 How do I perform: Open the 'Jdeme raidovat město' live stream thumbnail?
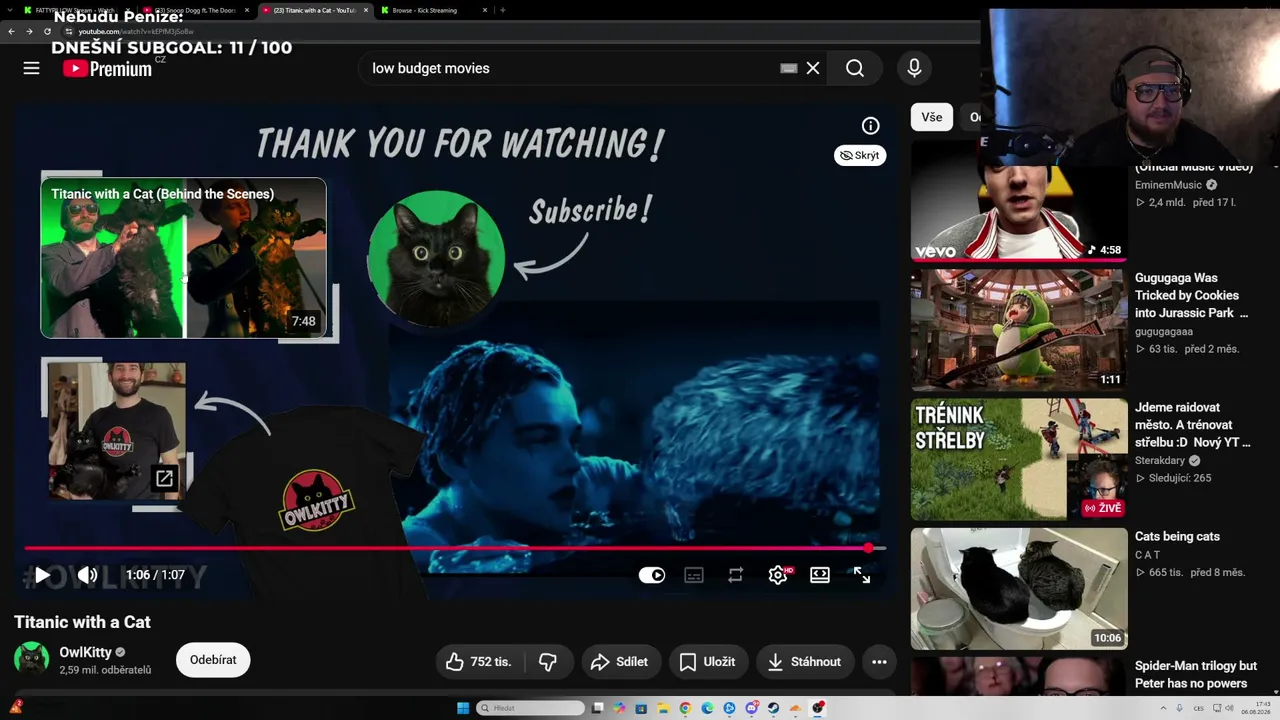pos(1019,459)
